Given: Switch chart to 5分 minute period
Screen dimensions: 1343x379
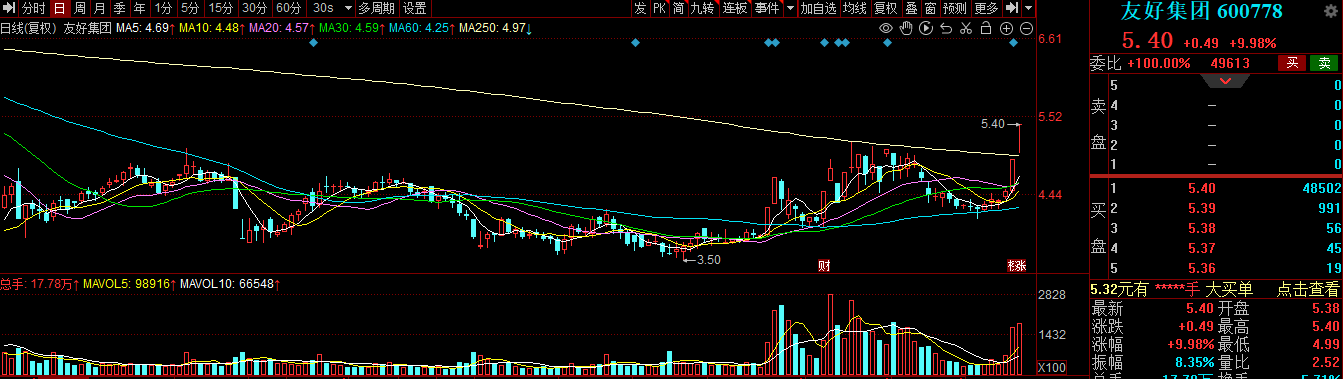Looking at the screenshot, I should tap(189, 8).
